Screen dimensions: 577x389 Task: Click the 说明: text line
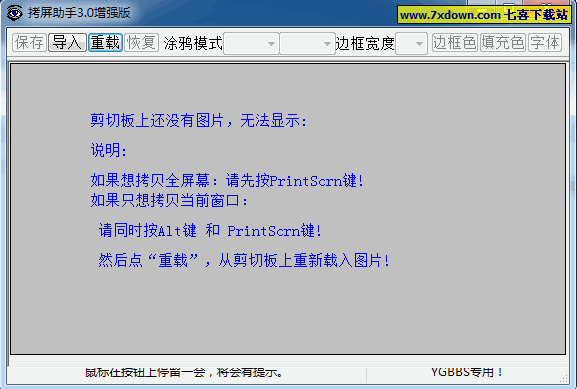109,150
